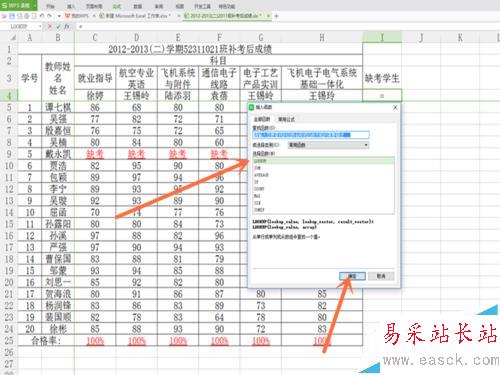The width and height of the screenshot is (500, 375).
Task: Close the Microsoft Excel 工作表.xlsx document tab
Action: point(179,16)
